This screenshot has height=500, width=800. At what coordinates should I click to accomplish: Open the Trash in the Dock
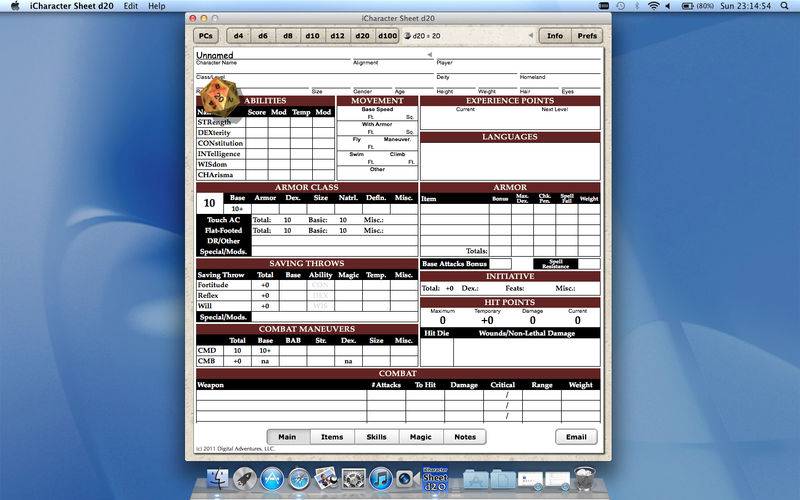click(584, 479)
